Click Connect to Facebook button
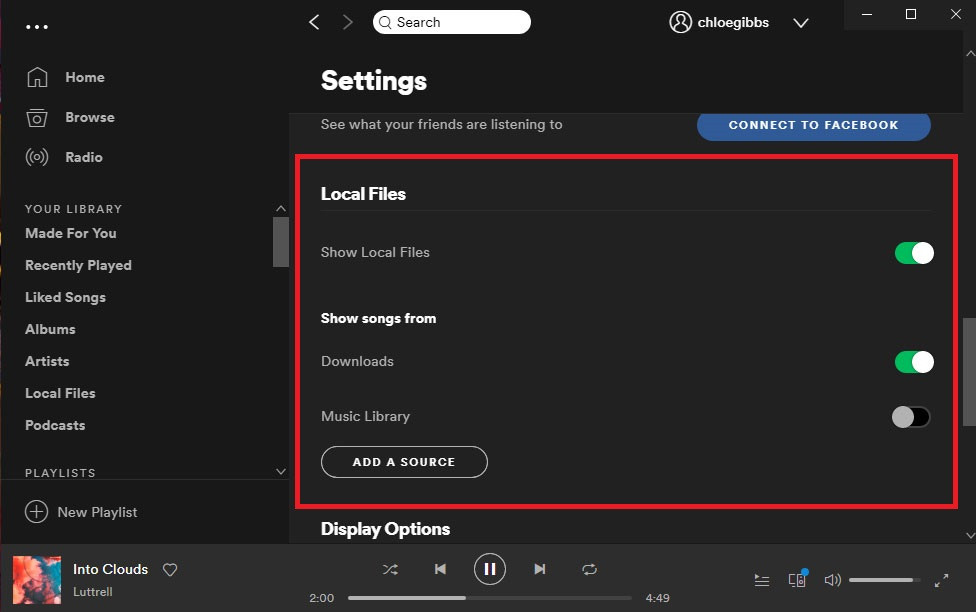Image resolution: width=976 pixels, height=612 pixels. (813, 125)
